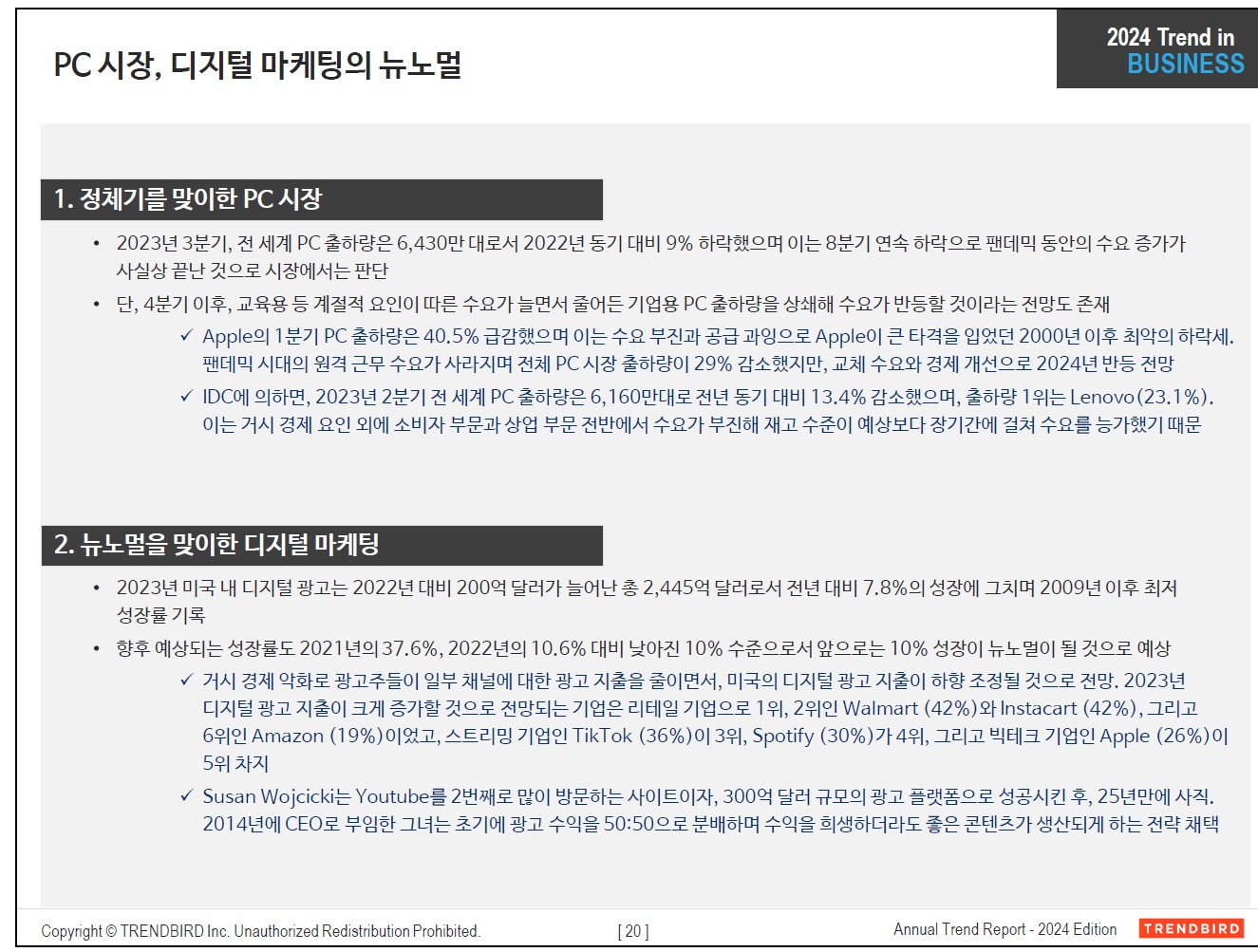Click the checkmark icon before 'IDC에 의하면'
1258x952 pixels.
(x=186, y=396)
